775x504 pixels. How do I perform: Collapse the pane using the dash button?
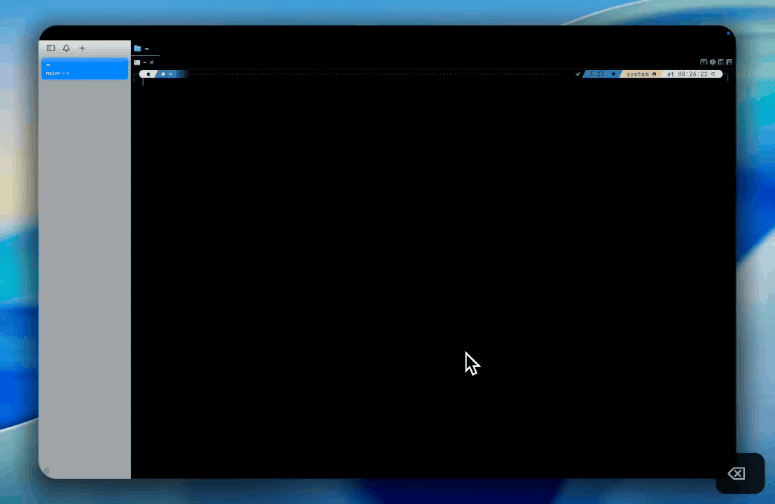coord(144,62)
